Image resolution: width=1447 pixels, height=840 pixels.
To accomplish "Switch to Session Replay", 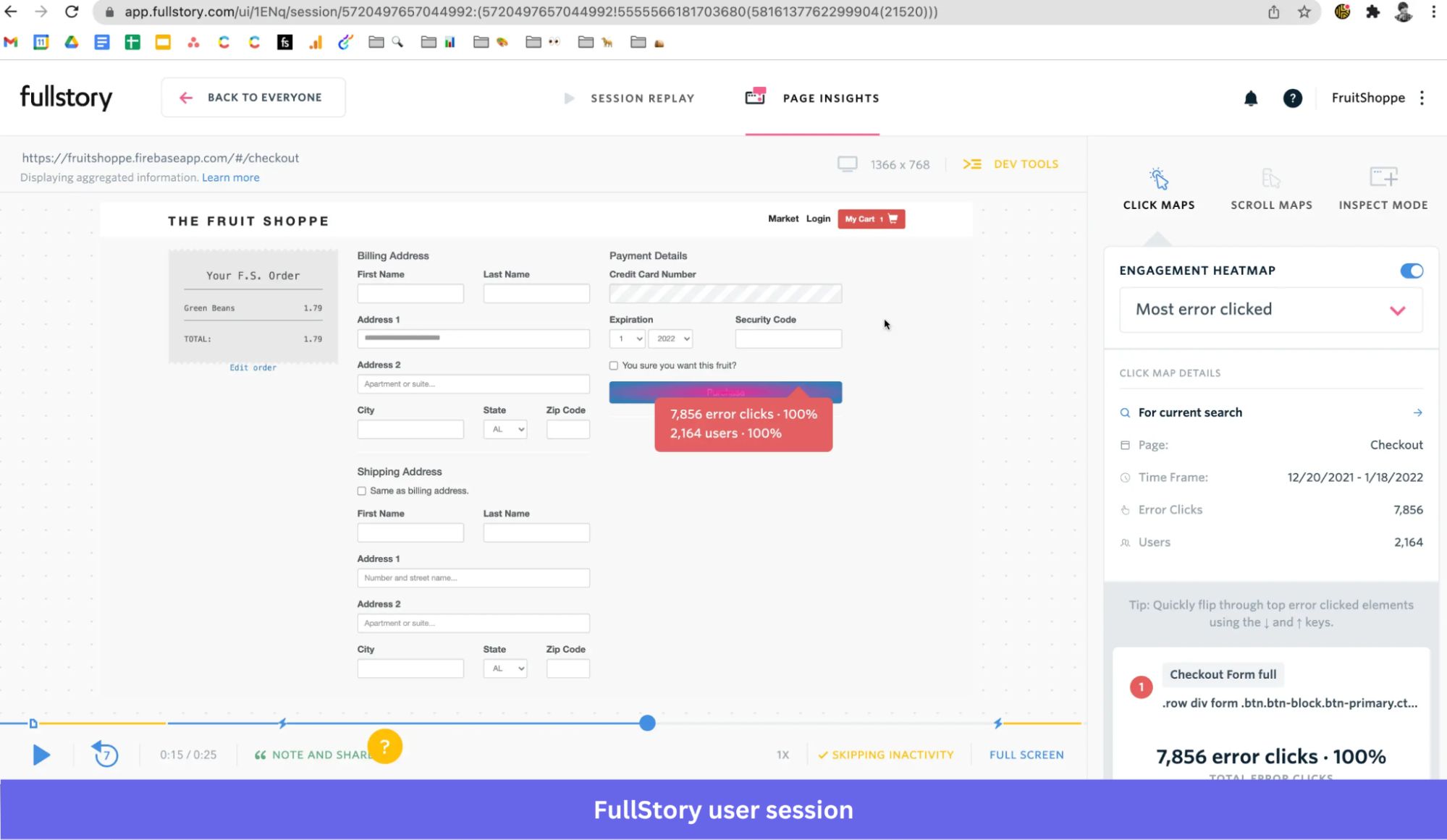I will point(641,98).
